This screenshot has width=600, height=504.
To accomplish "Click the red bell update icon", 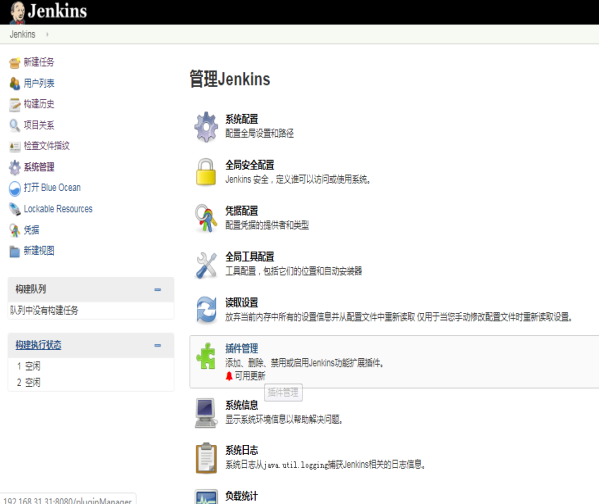I will [x=229, y=376].
